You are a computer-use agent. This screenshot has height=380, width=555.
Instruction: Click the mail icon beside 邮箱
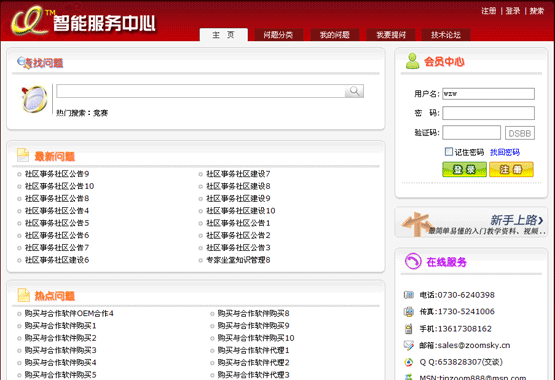pos(409,345)
